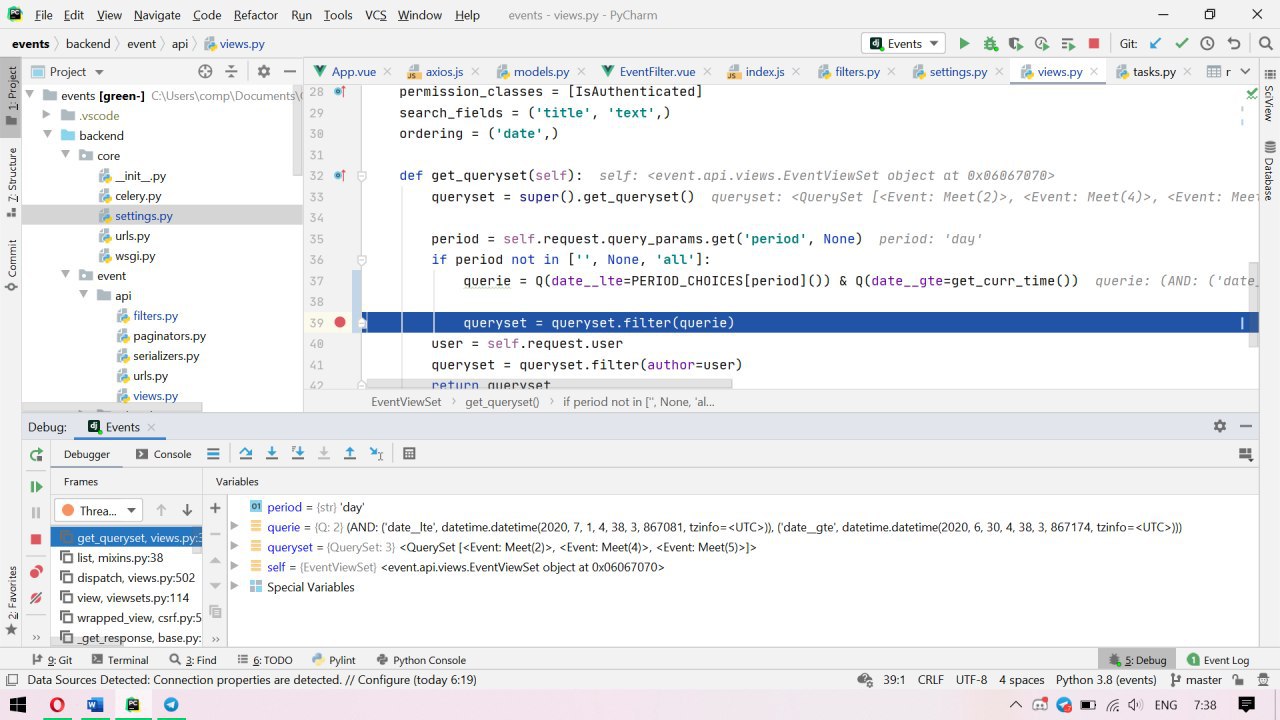Screen dimensions: 1280x720
Task: Click the Windows Start button
Action: 18,704
